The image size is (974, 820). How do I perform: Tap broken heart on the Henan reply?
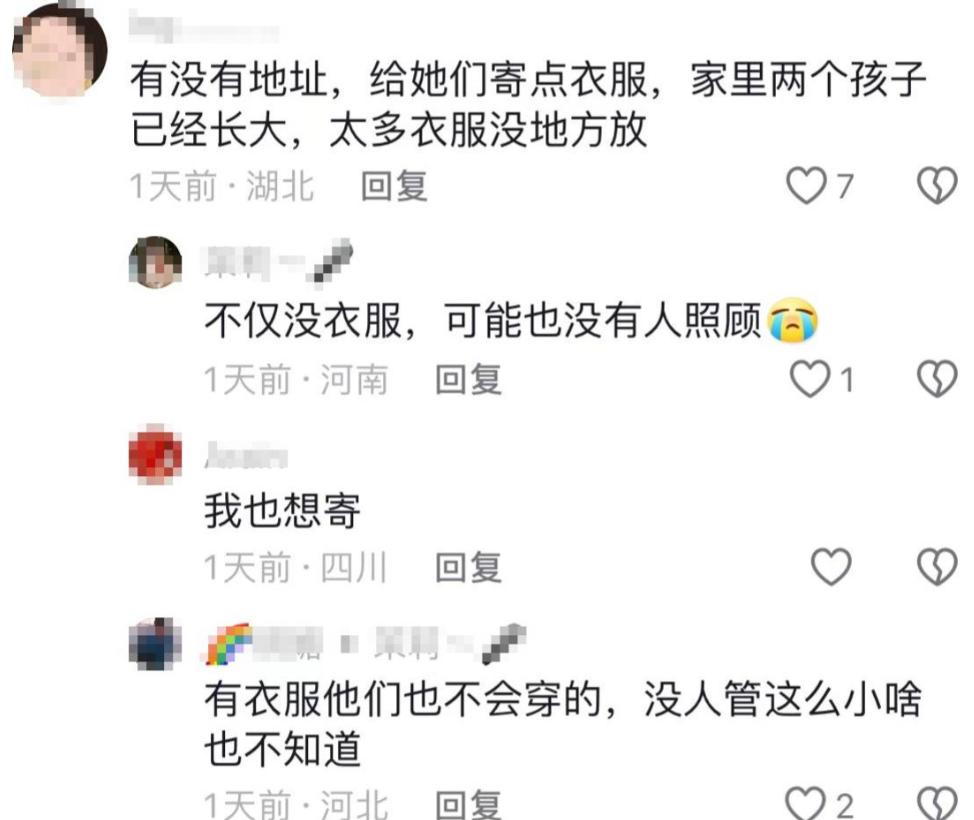point(937,379)
